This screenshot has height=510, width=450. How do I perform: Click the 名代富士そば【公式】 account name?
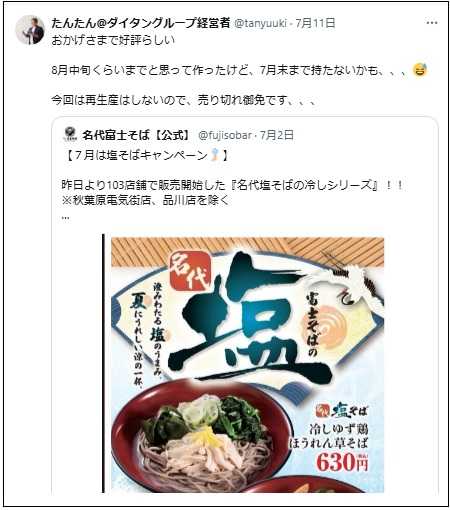coord(135,135)
